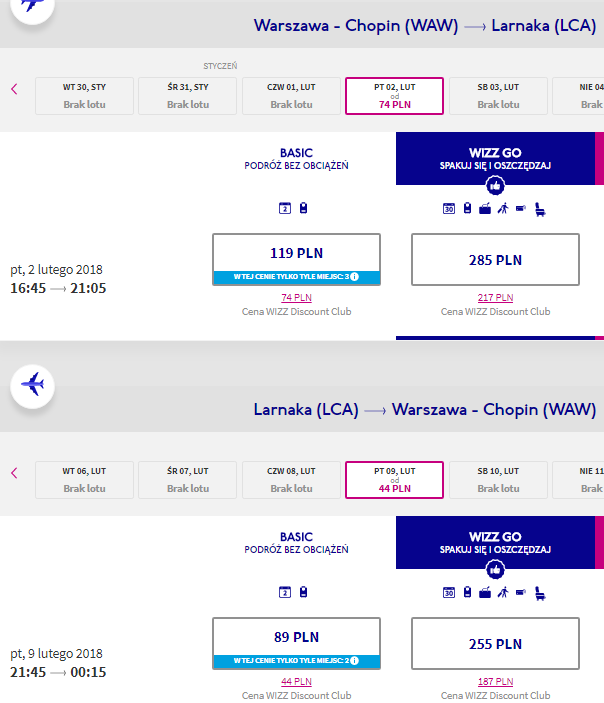Select date ŚR 07, LUT tab
This screenshot has height=703, width=604.
coord(187,480)
